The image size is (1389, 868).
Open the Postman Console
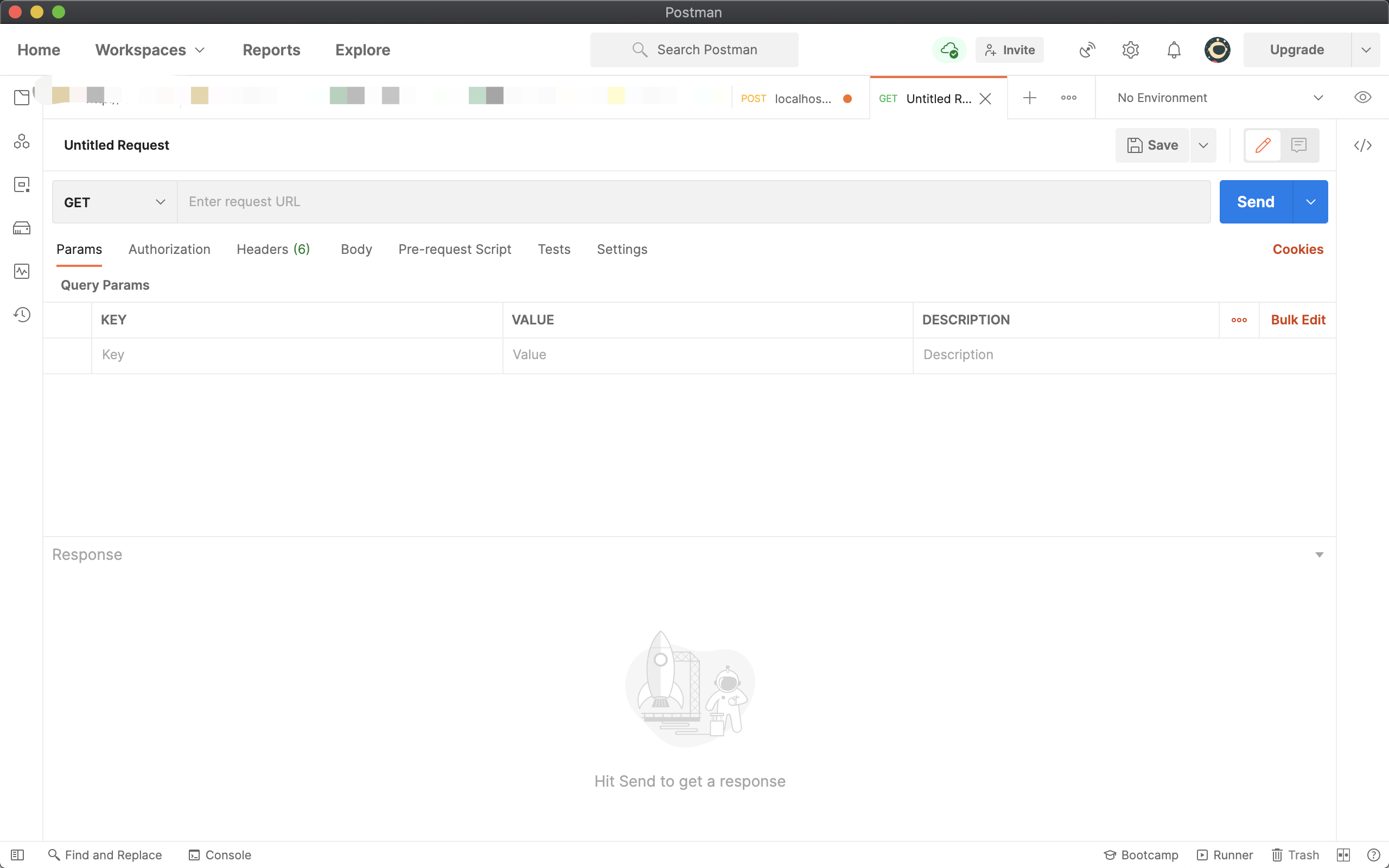(x=220, y=855)
